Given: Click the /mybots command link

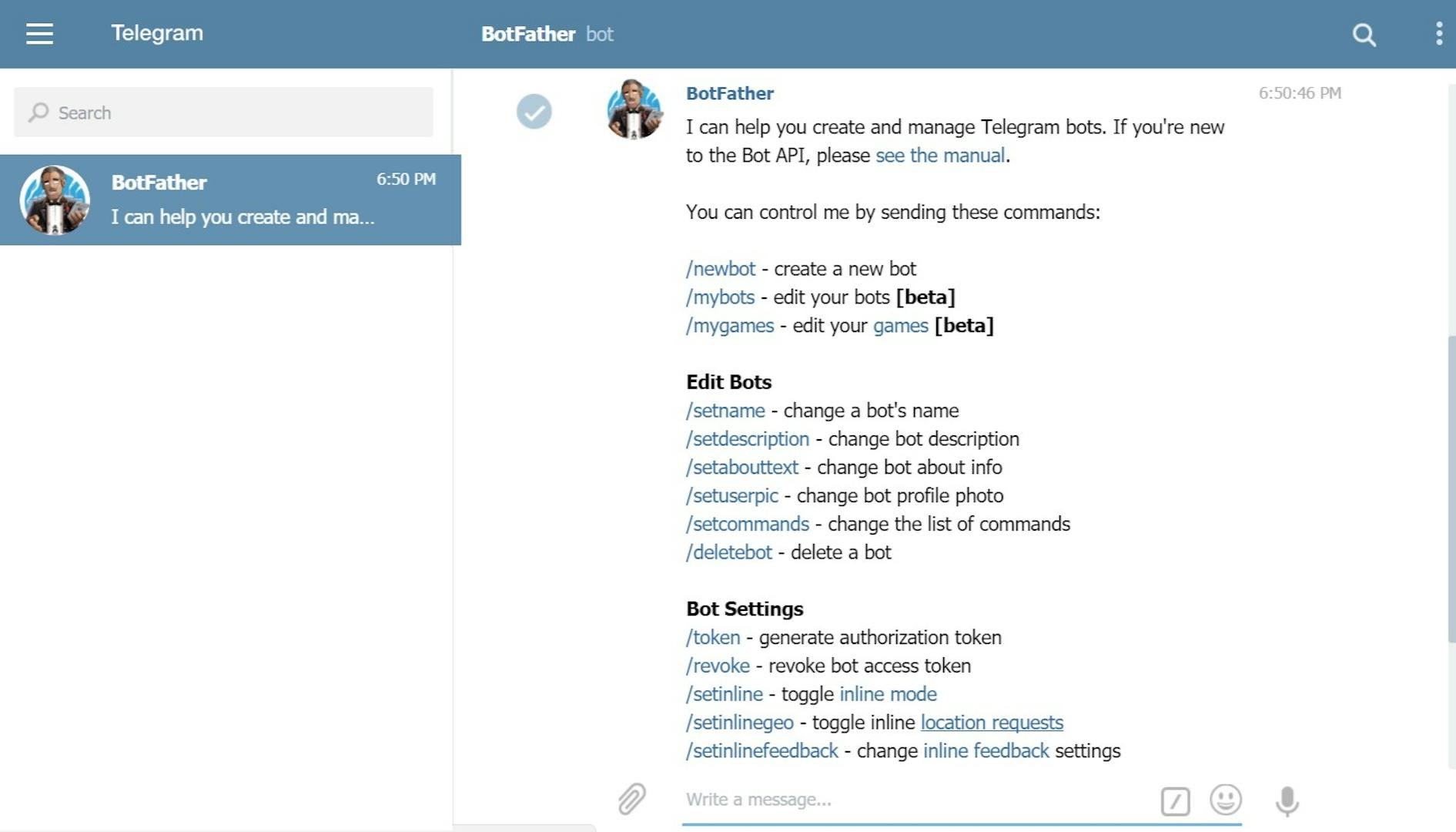Looking at the screenshot, I should point(720,297).
